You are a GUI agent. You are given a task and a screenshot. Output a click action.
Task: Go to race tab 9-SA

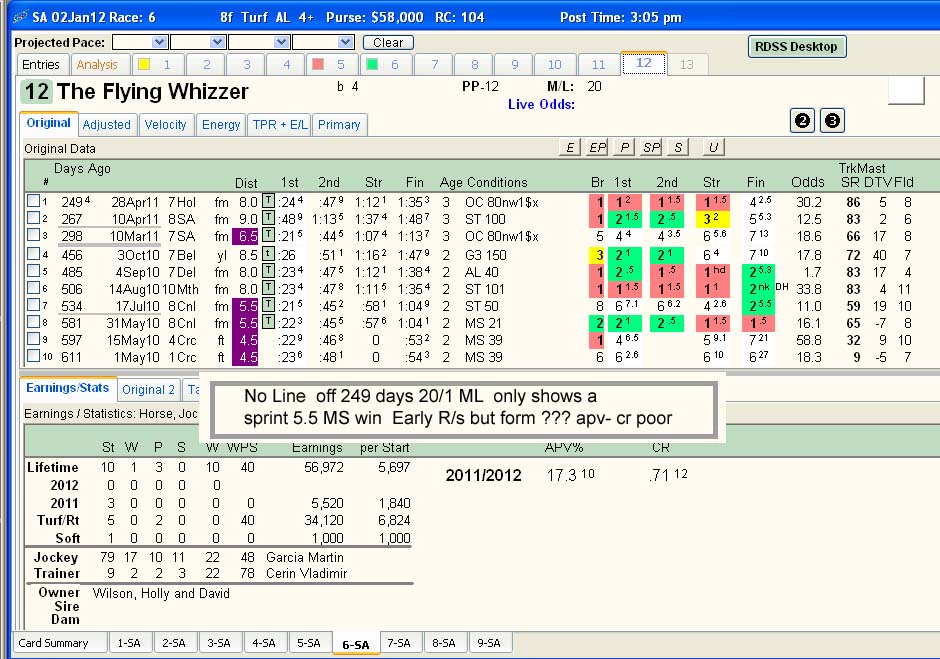pyautogui.click(x=489, y=643)
